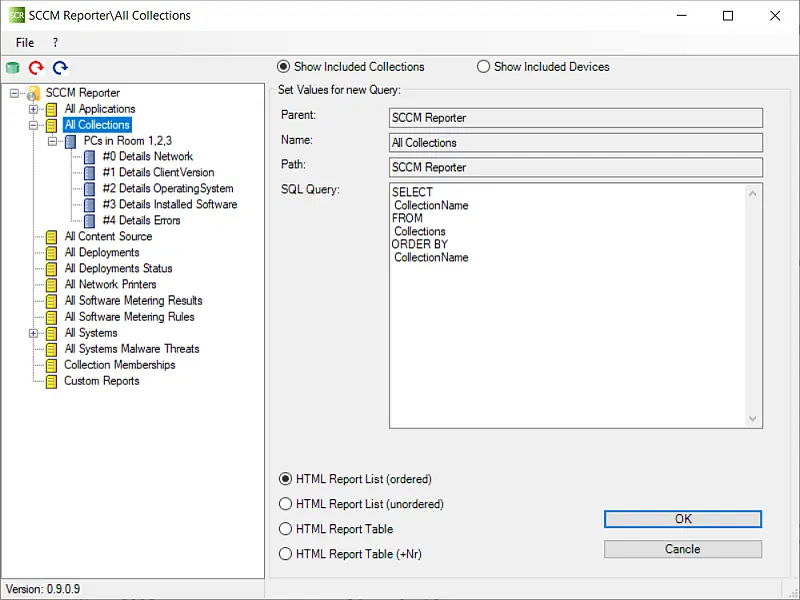Image resolution: width=800 pixels, height=600 pixels.
Task: Click the red refresh arrow icon
Action: pos(36,67)
